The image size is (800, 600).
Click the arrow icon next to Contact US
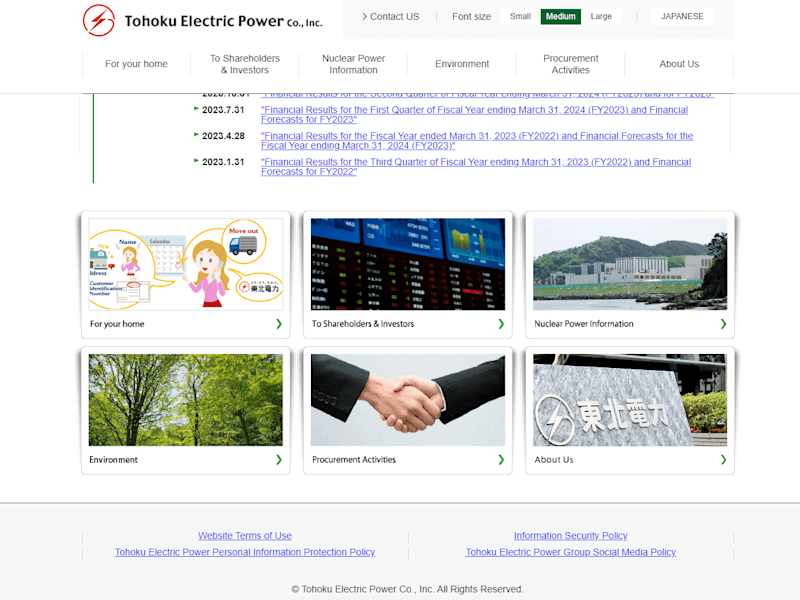pyautogui.click(x=364, y=16)
